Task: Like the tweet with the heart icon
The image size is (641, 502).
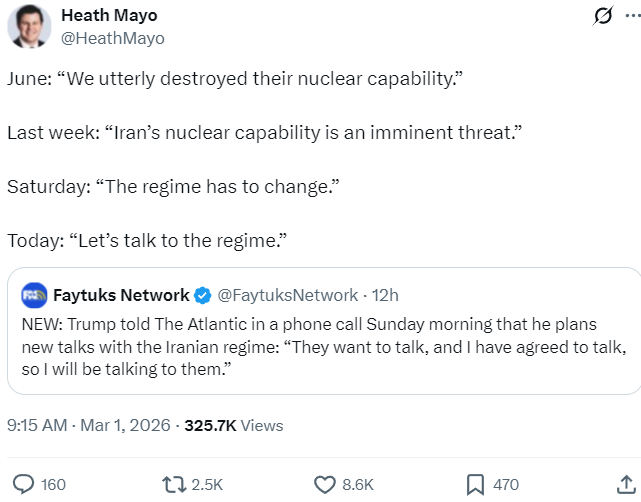Action: point(325,484)
